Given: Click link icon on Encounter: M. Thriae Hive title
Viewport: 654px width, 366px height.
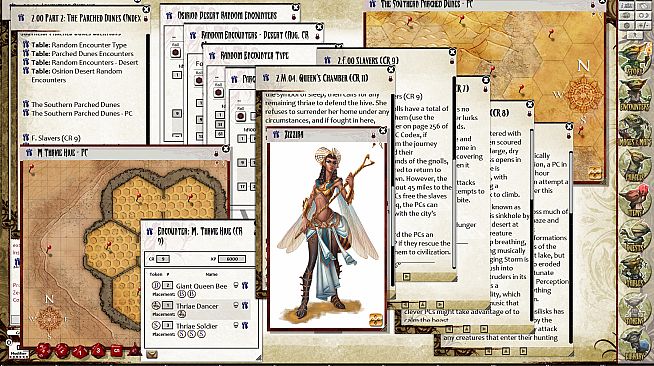Looking at the screenshot, I should point(150,232).
